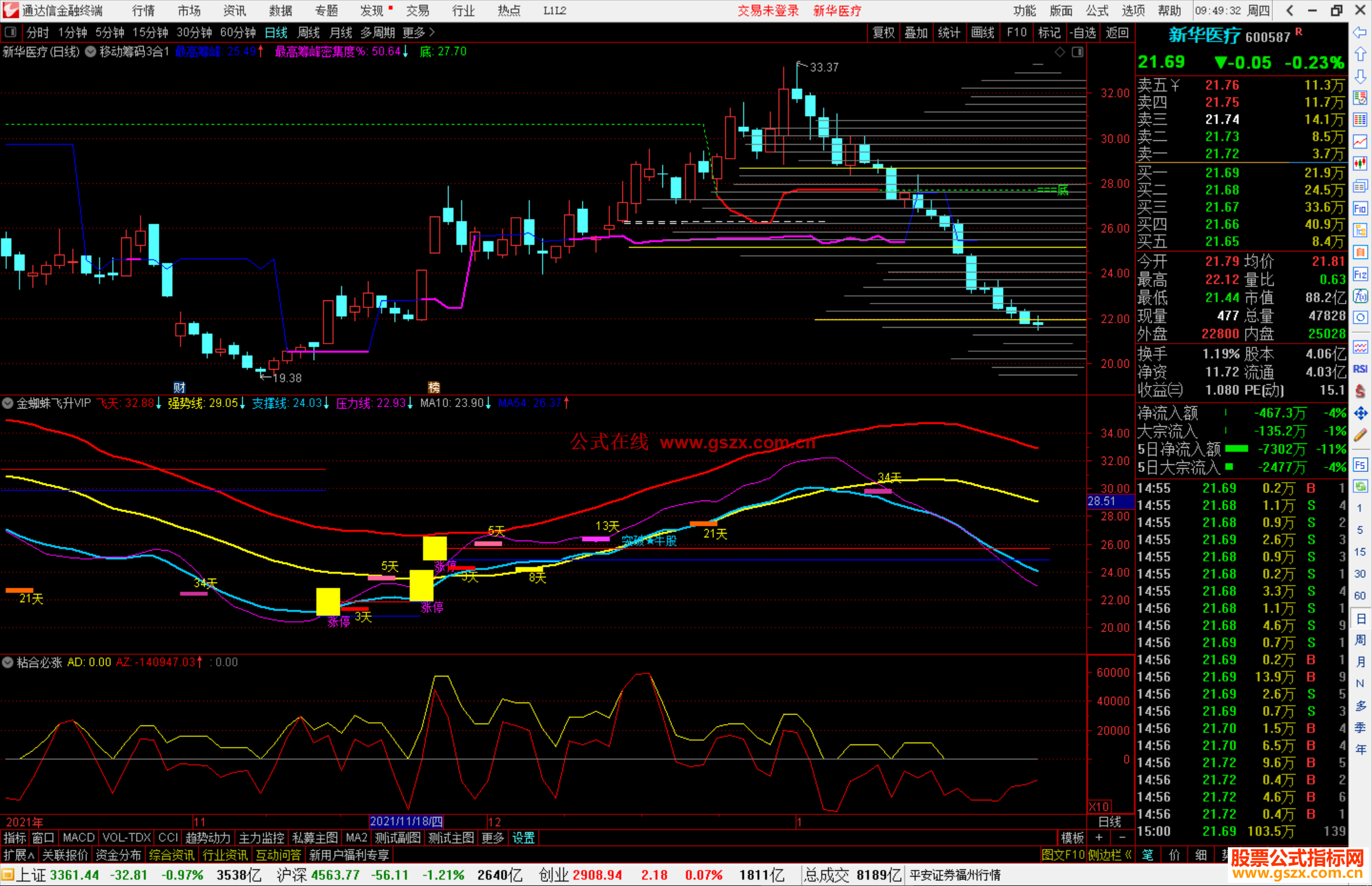Open the 行情 menu
Image resolution: width=1372 pixels, height=886 pixels.
144,10
